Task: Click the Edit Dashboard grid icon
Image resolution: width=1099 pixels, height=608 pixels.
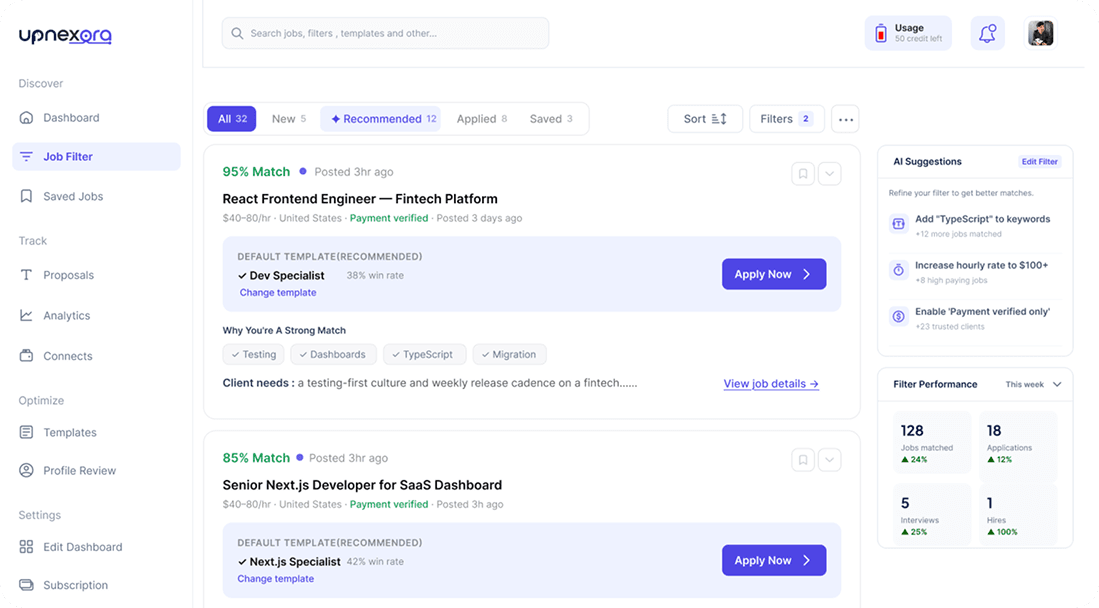Action: tap(26, 547)
